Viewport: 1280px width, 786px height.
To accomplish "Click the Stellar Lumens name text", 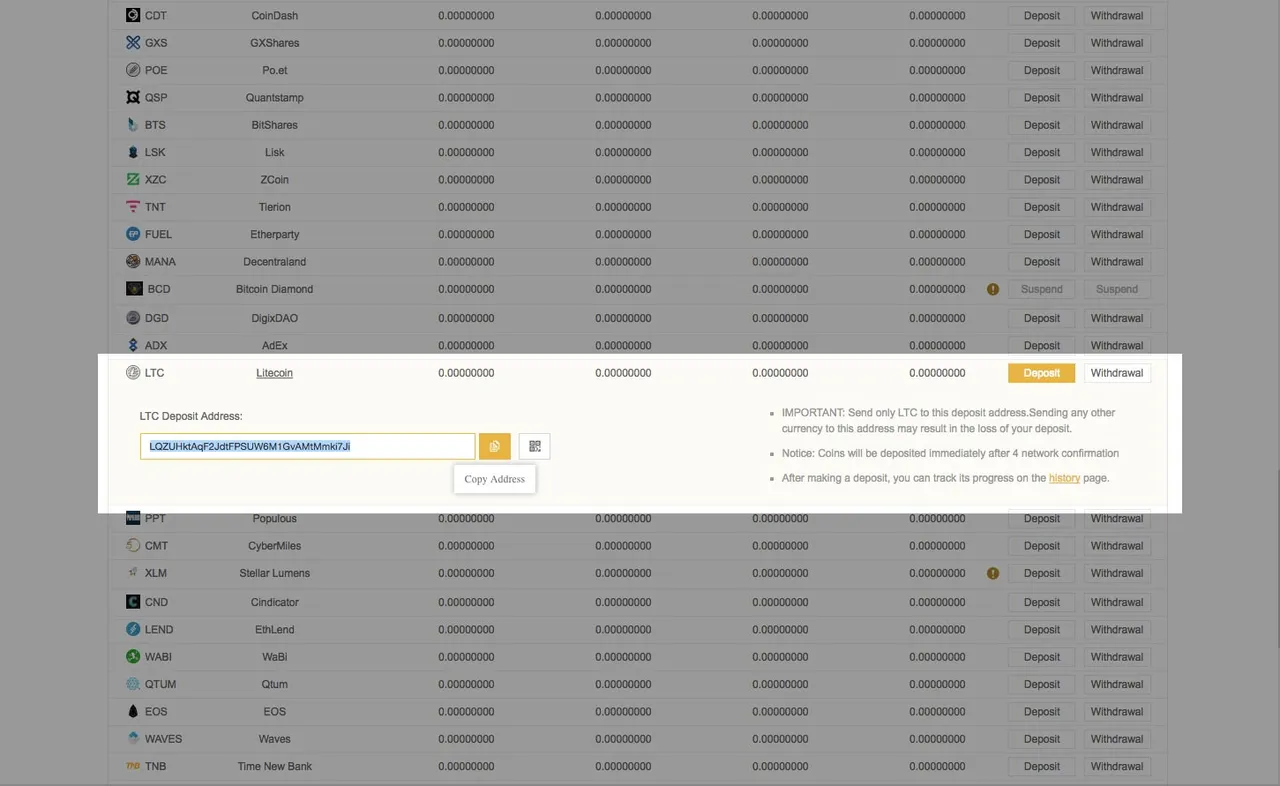I will pos(274,573).
